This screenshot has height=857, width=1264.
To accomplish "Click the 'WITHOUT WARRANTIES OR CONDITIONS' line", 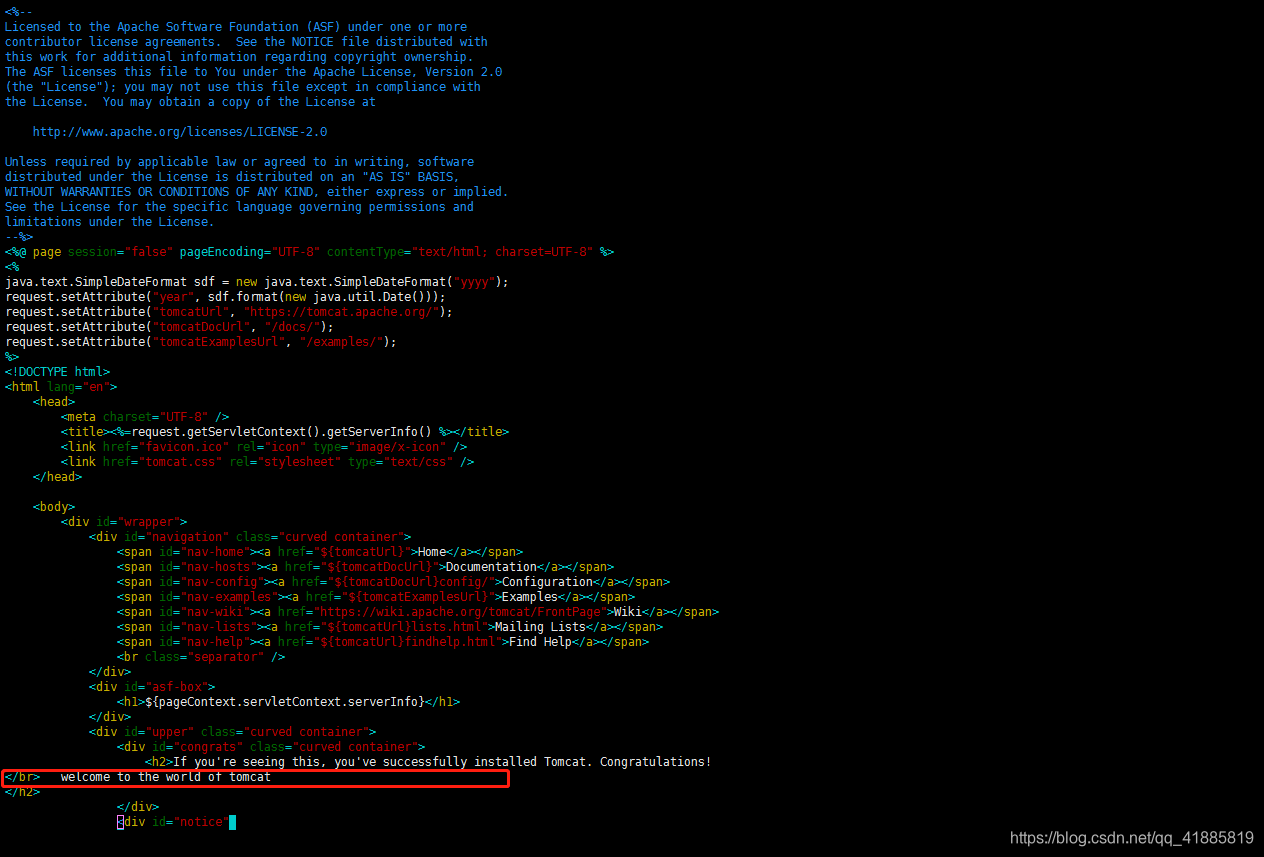I will (x=257, y=192).
